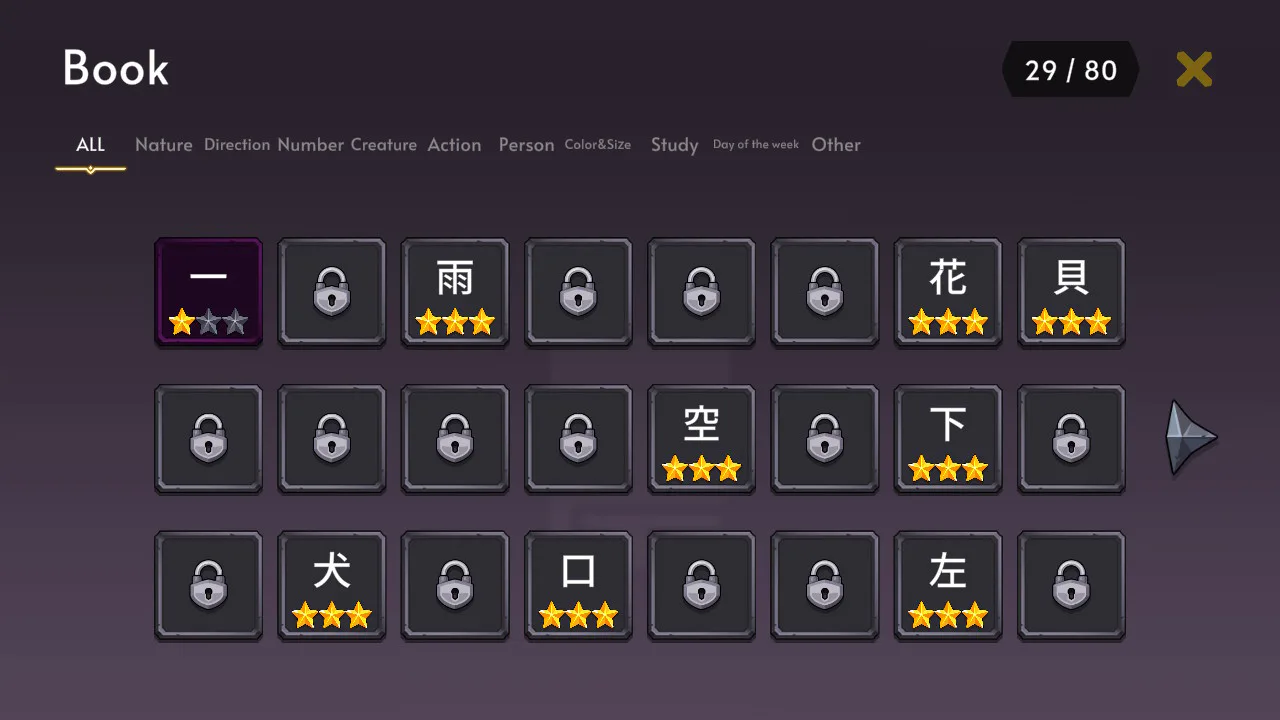Select the Person category tab

coord(526,145)
